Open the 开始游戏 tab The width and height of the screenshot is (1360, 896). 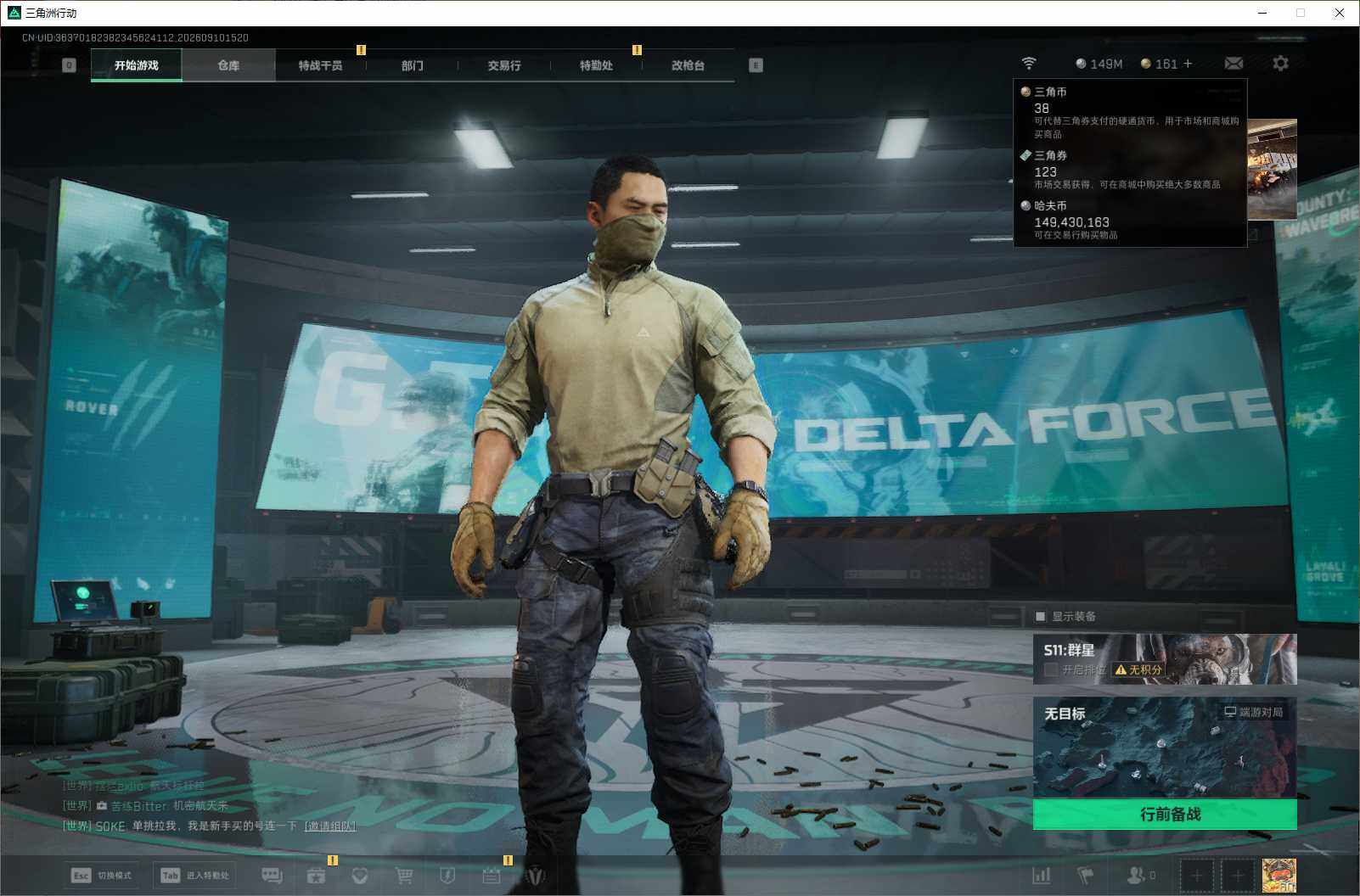(x=137, y=65)
